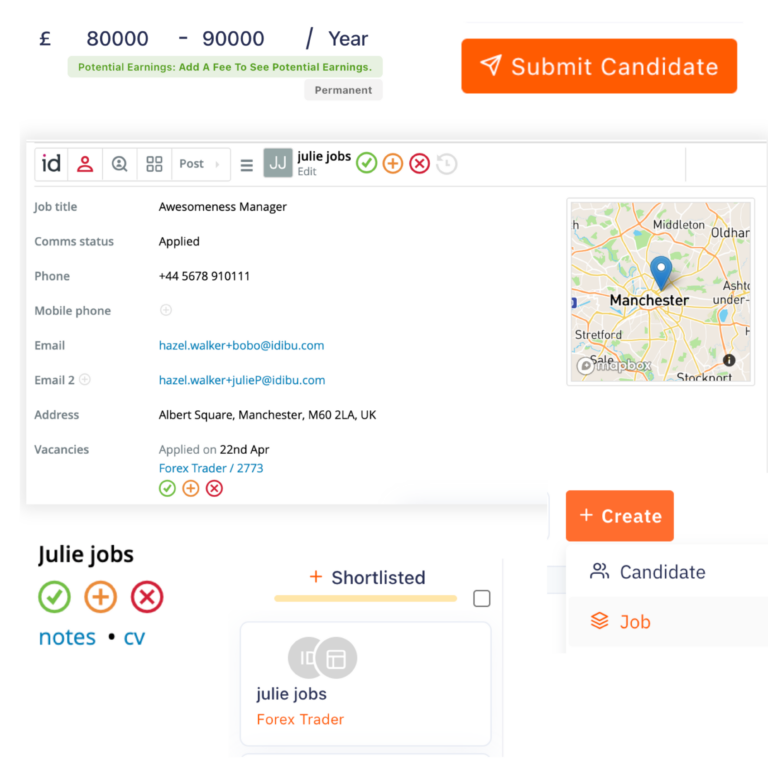Open julie jobs card name
The height and width of the screenshot is (768, 768).
[291, 694]
